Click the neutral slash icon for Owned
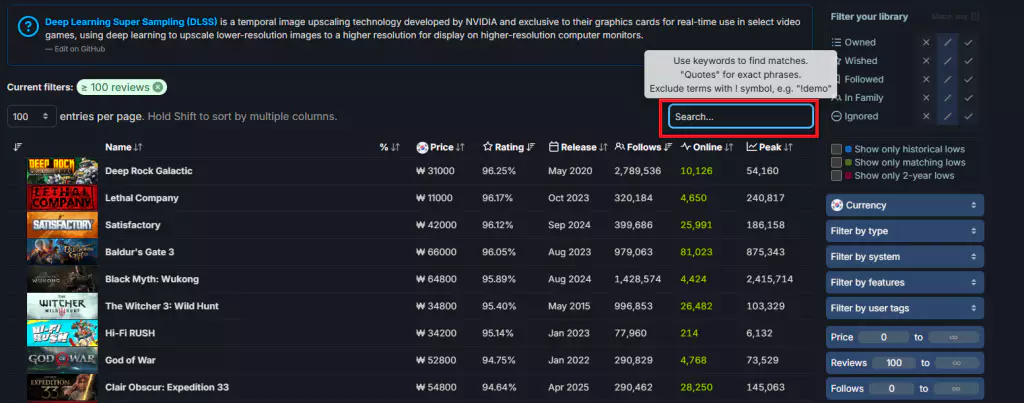Viewport: 1024px width, 403px height. click(948, 42)
